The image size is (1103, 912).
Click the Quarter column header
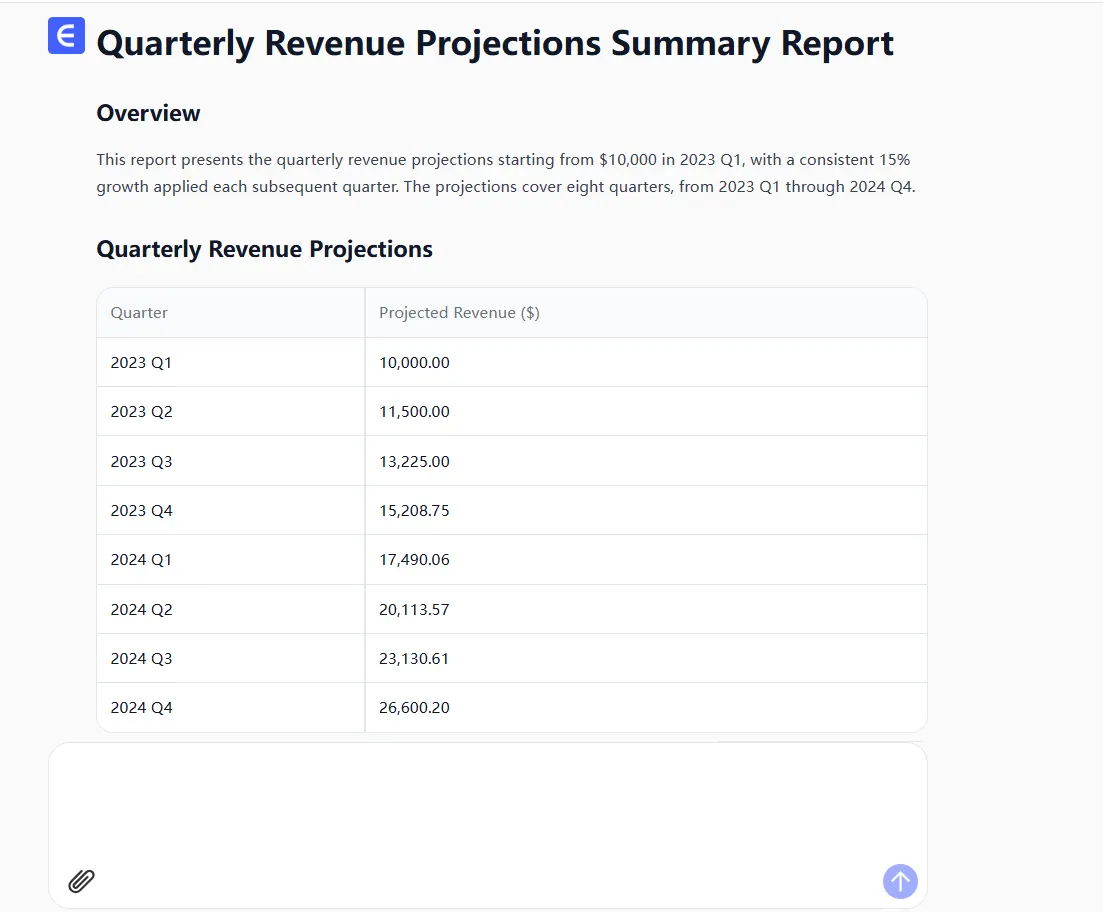pos(139,313)
